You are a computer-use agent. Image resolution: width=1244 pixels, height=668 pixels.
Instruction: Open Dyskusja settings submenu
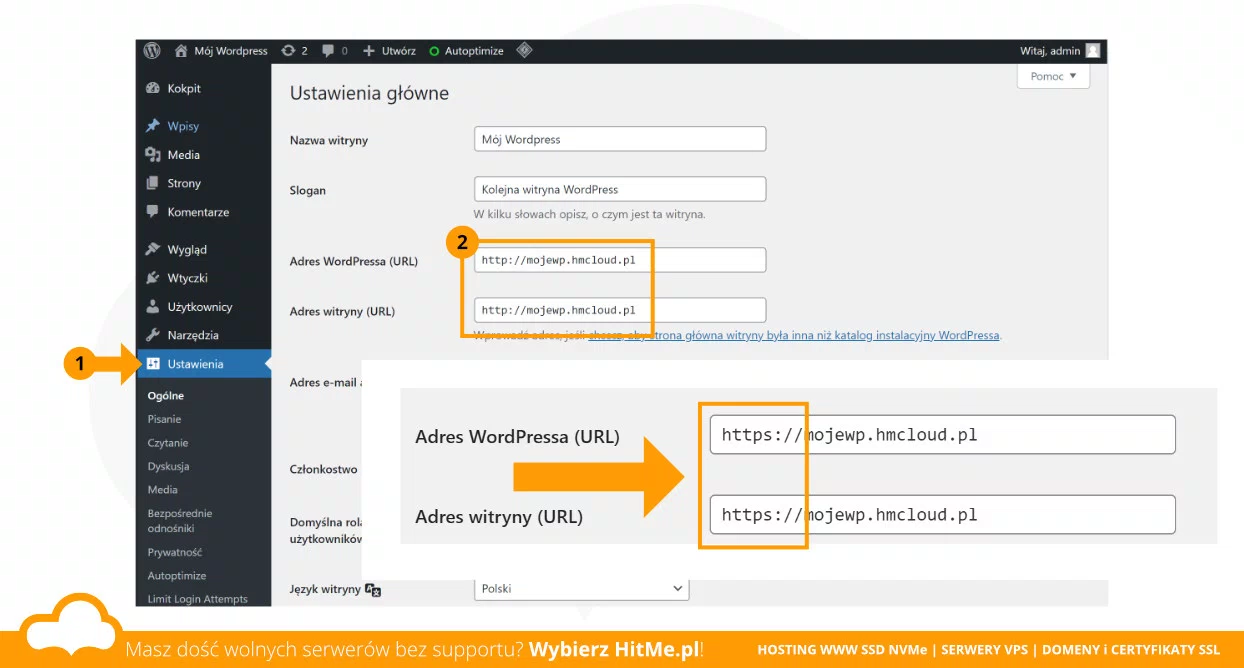(169, 466)
